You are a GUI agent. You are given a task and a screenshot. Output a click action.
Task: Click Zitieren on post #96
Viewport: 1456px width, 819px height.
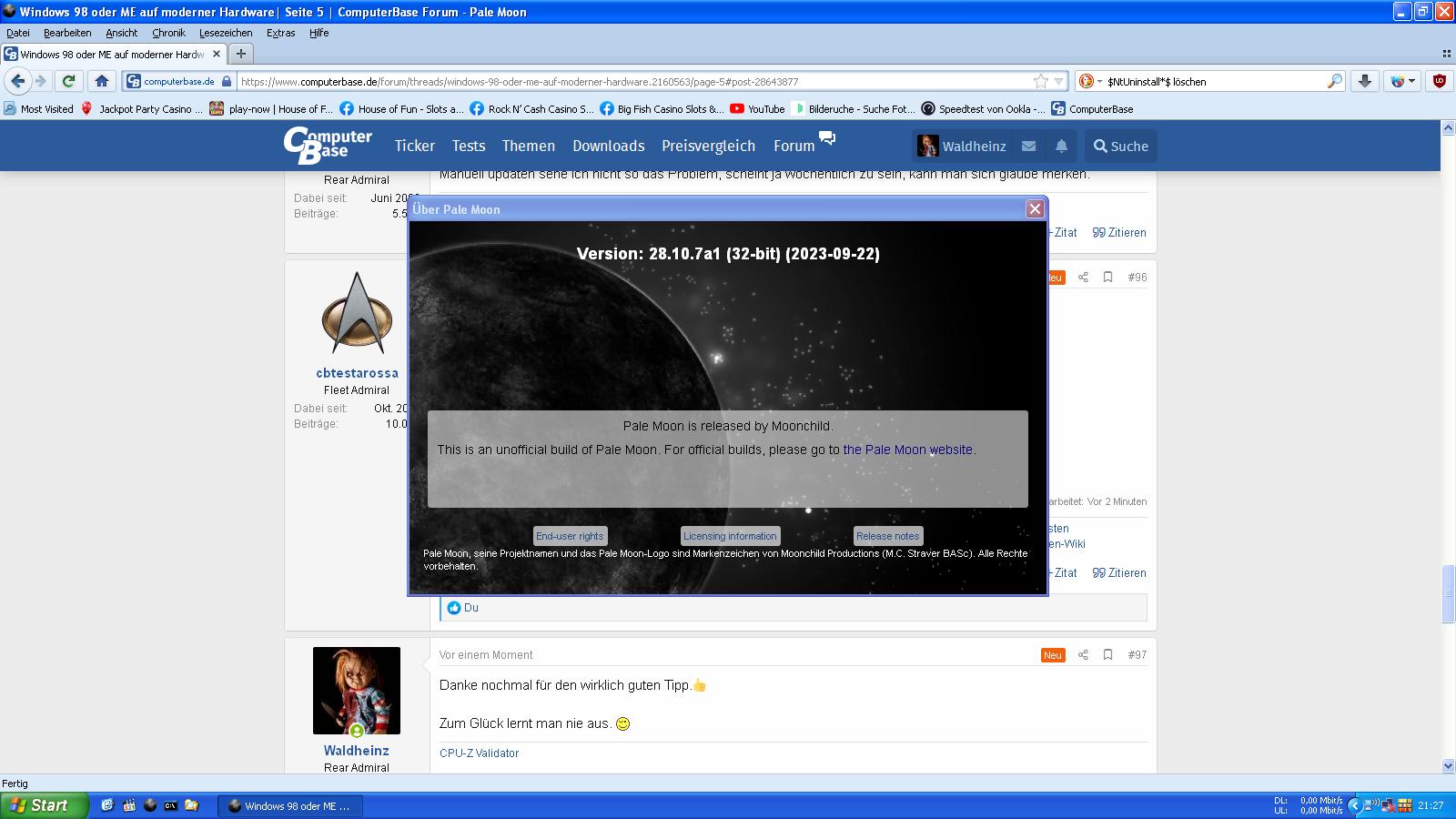coord(1119,573)
